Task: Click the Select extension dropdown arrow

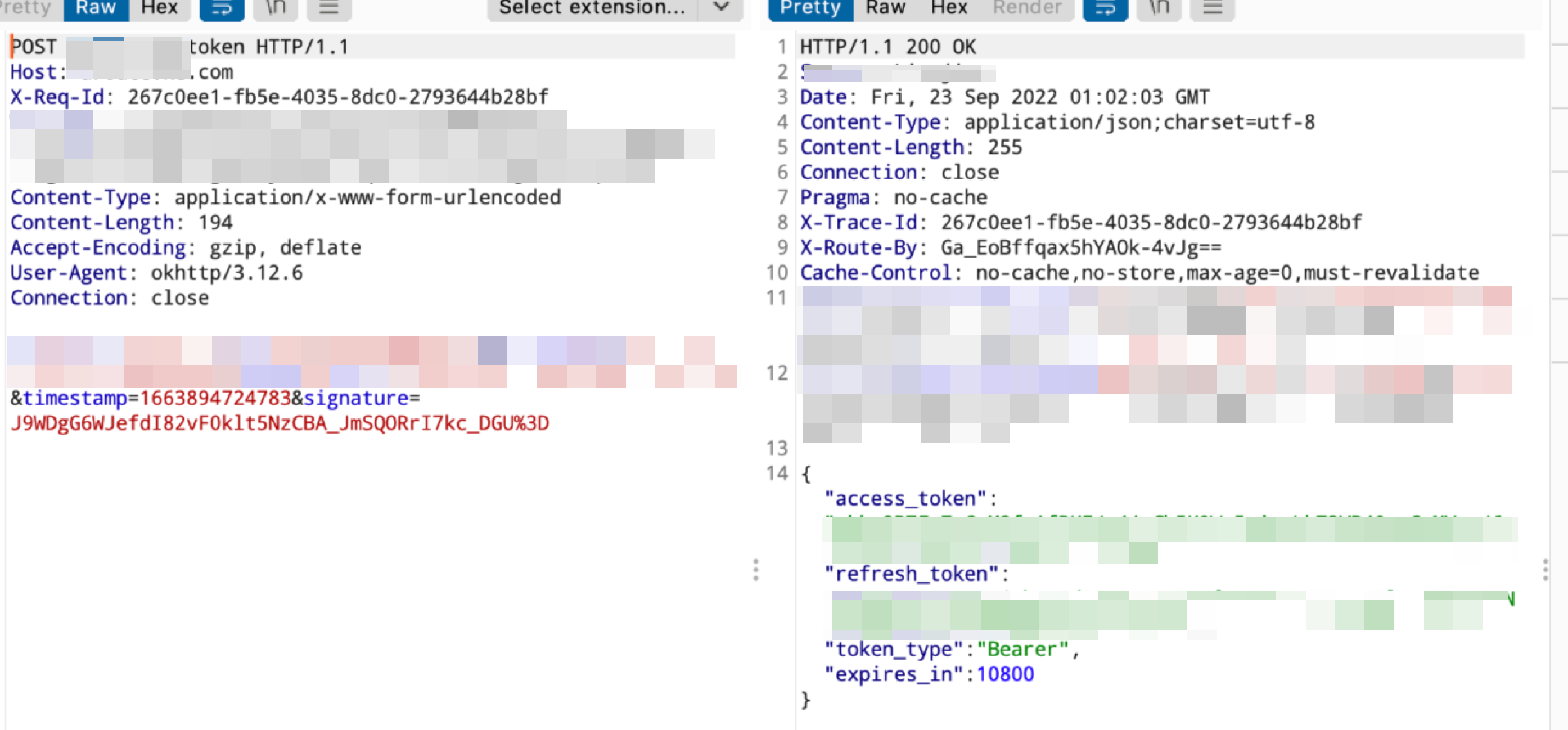Action: point(722,8)
